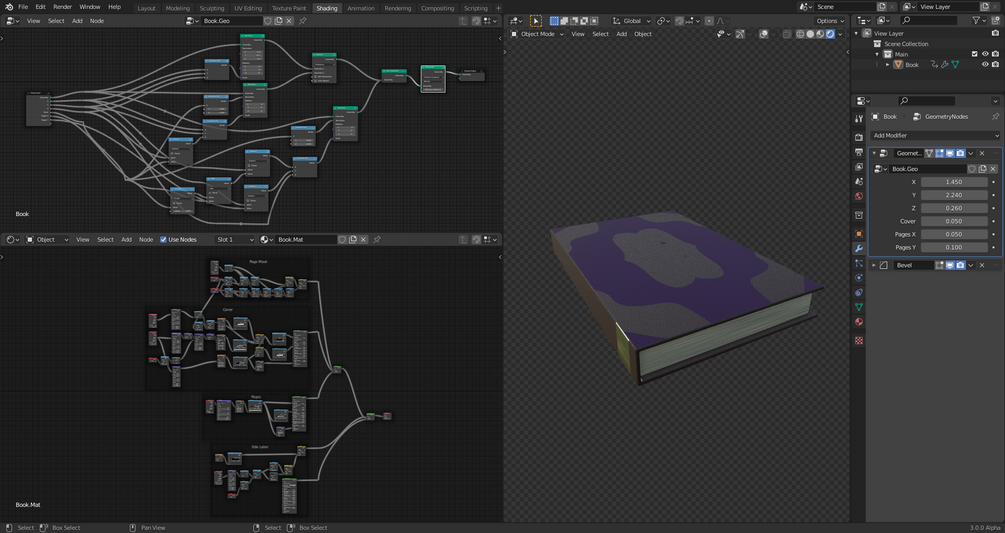Viewport: 1005px width, 533px height.
Task: Click the Book.Mat material name field
Action: coord(306,240)
